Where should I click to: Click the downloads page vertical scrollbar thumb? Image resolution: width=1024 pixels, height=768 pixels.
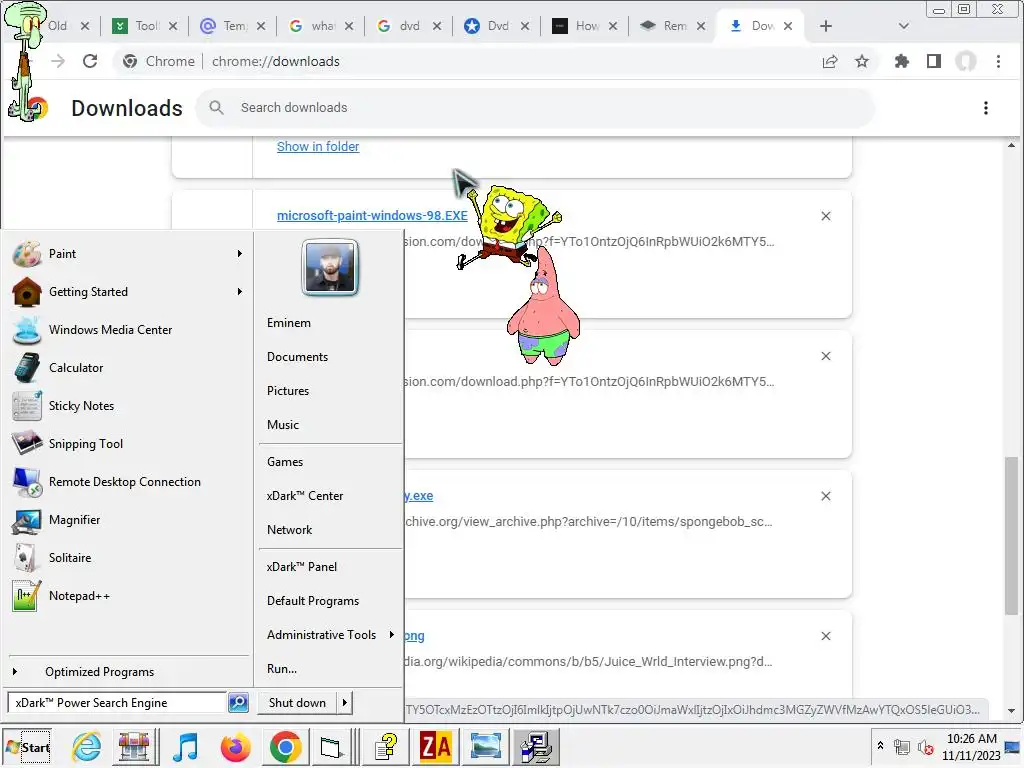[x=1011, y=536]
